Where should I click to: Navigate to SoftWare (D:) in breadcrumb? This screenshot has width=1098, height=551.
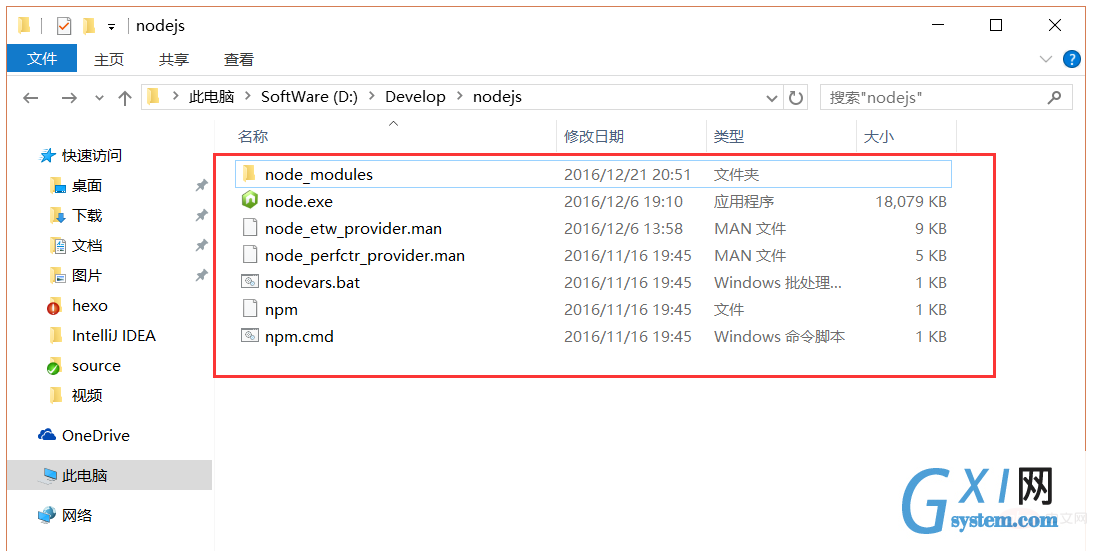coord(310,97)
